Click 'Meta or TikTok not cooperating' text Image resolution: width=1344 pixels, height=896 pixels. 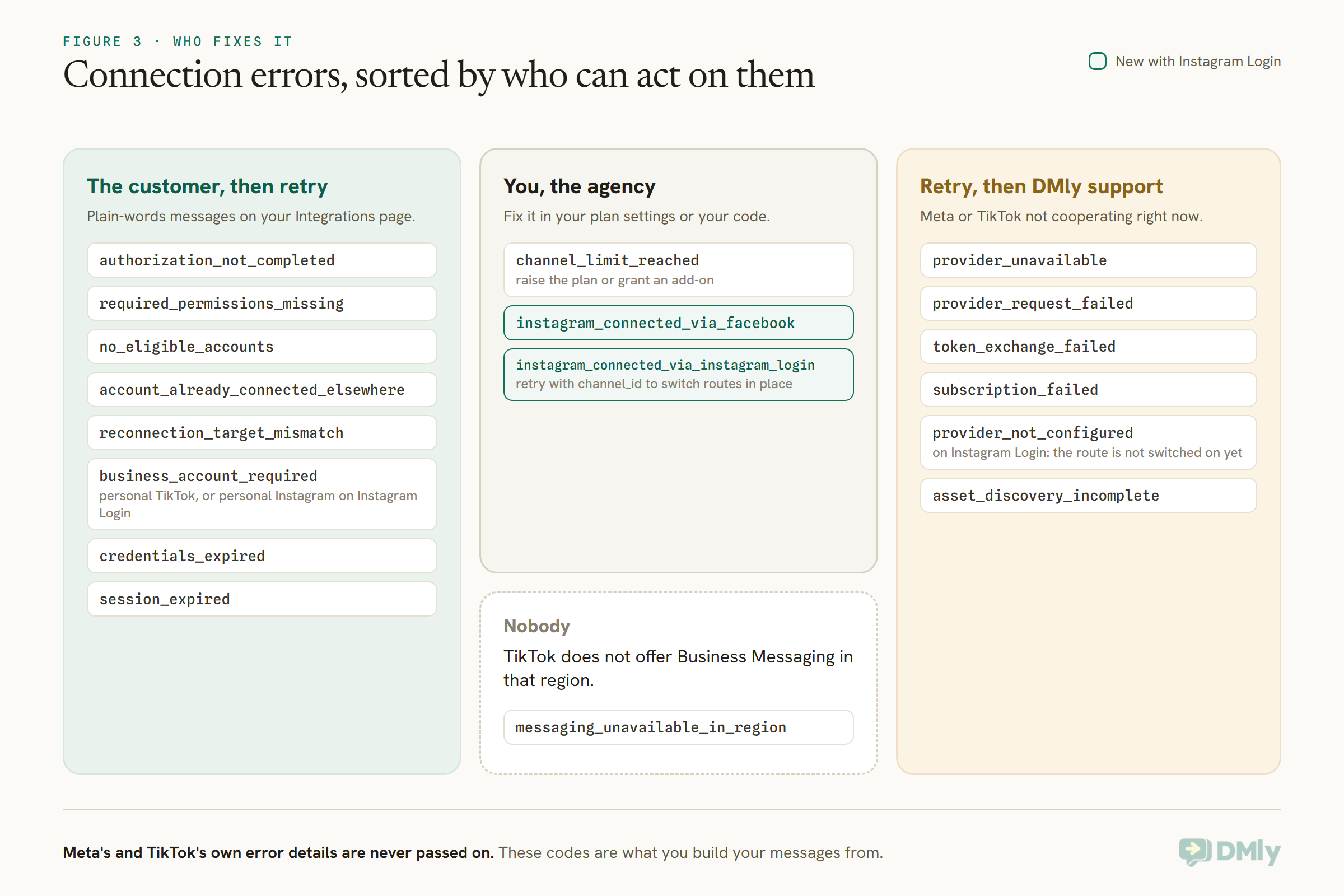(1061, 217)
